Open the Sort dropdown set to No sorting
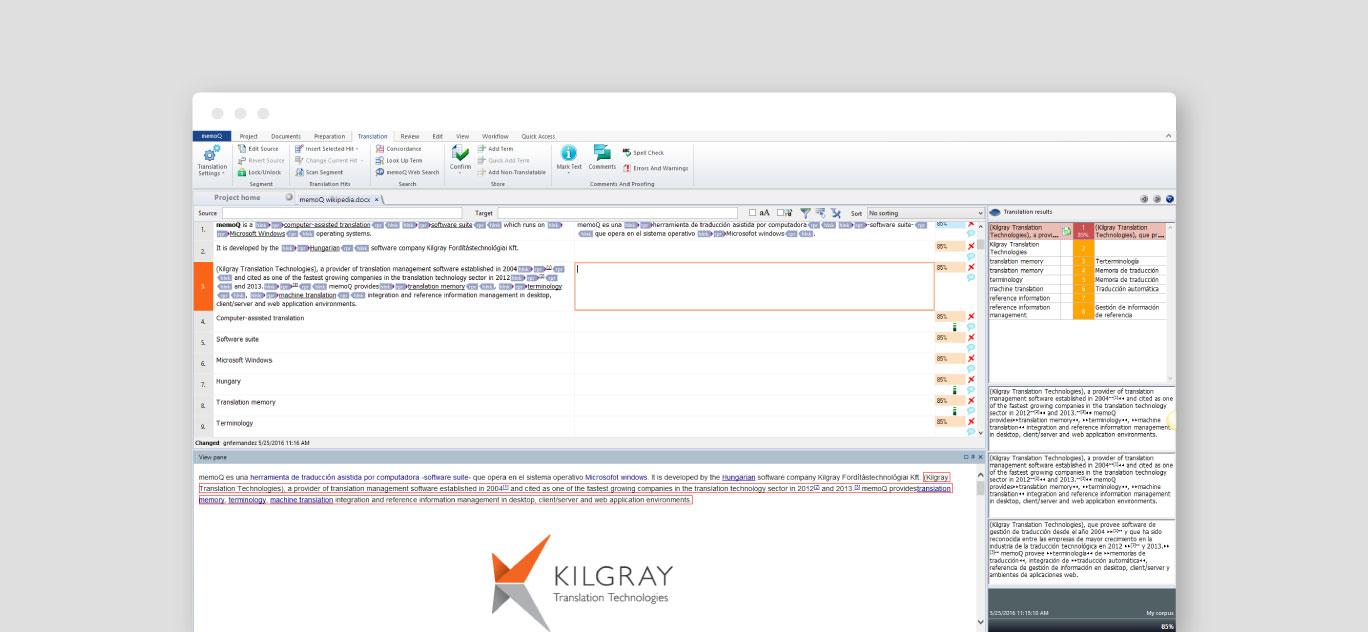 click(924, 213)
